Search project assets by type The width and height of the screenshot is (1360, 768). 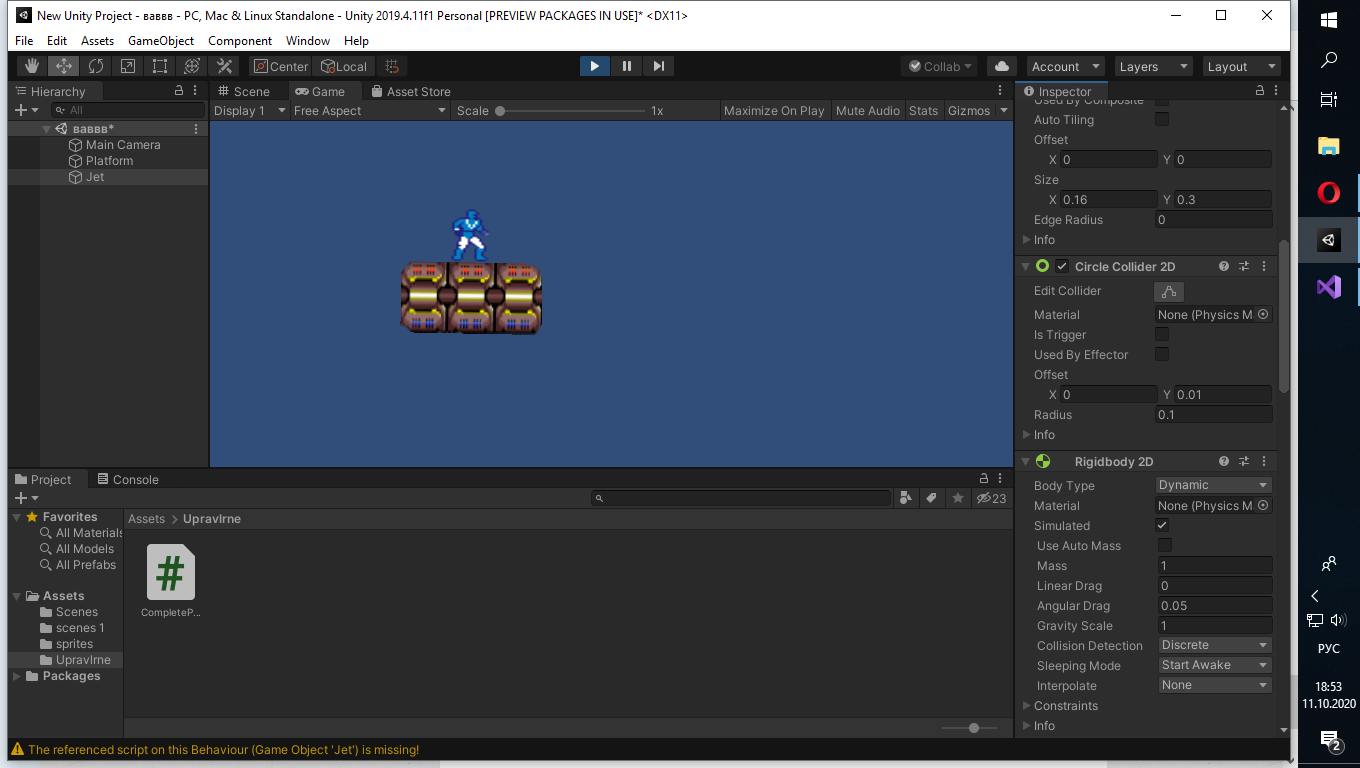[x=906, y=497]
